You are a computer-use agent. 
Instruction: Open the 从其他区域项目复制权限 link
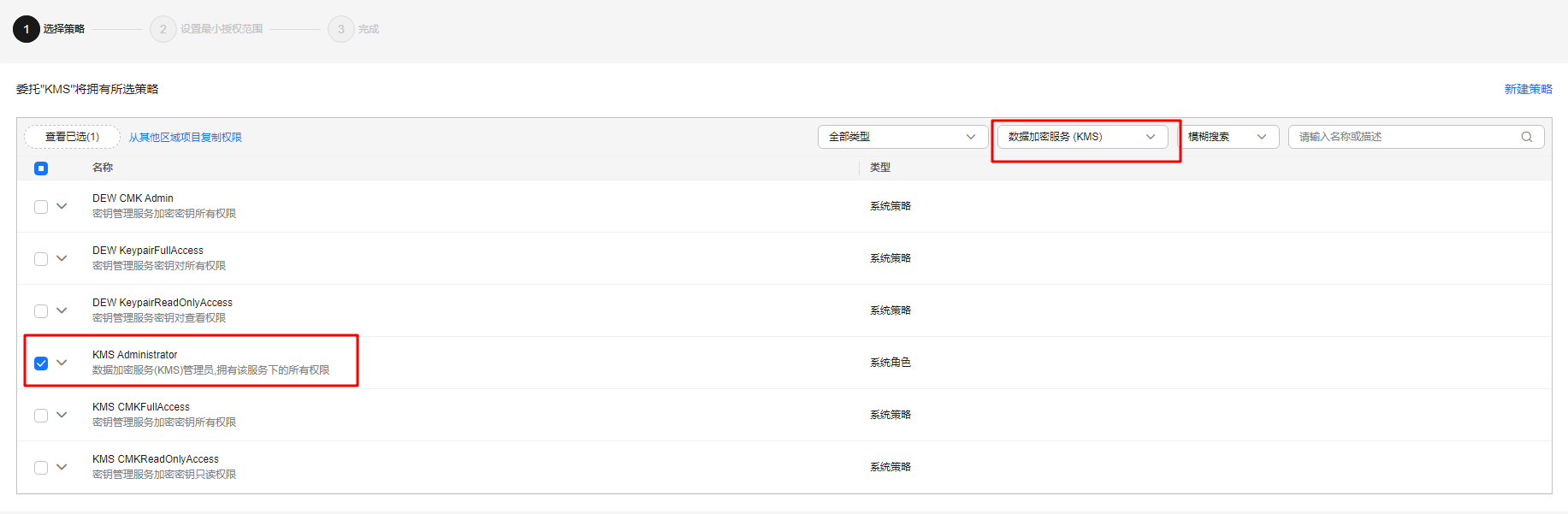186,137
